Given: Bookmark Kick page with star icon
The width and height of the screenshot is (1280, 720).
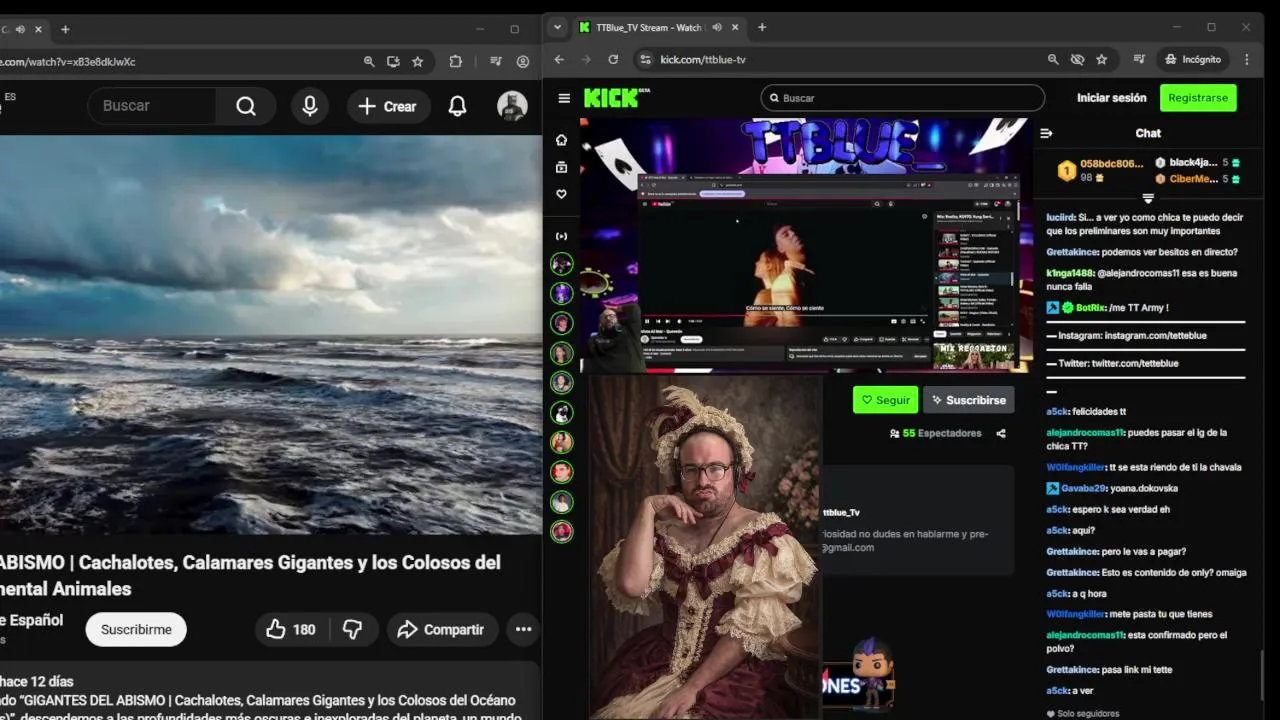Looking at the screenshot, I should pos(1101,60).
